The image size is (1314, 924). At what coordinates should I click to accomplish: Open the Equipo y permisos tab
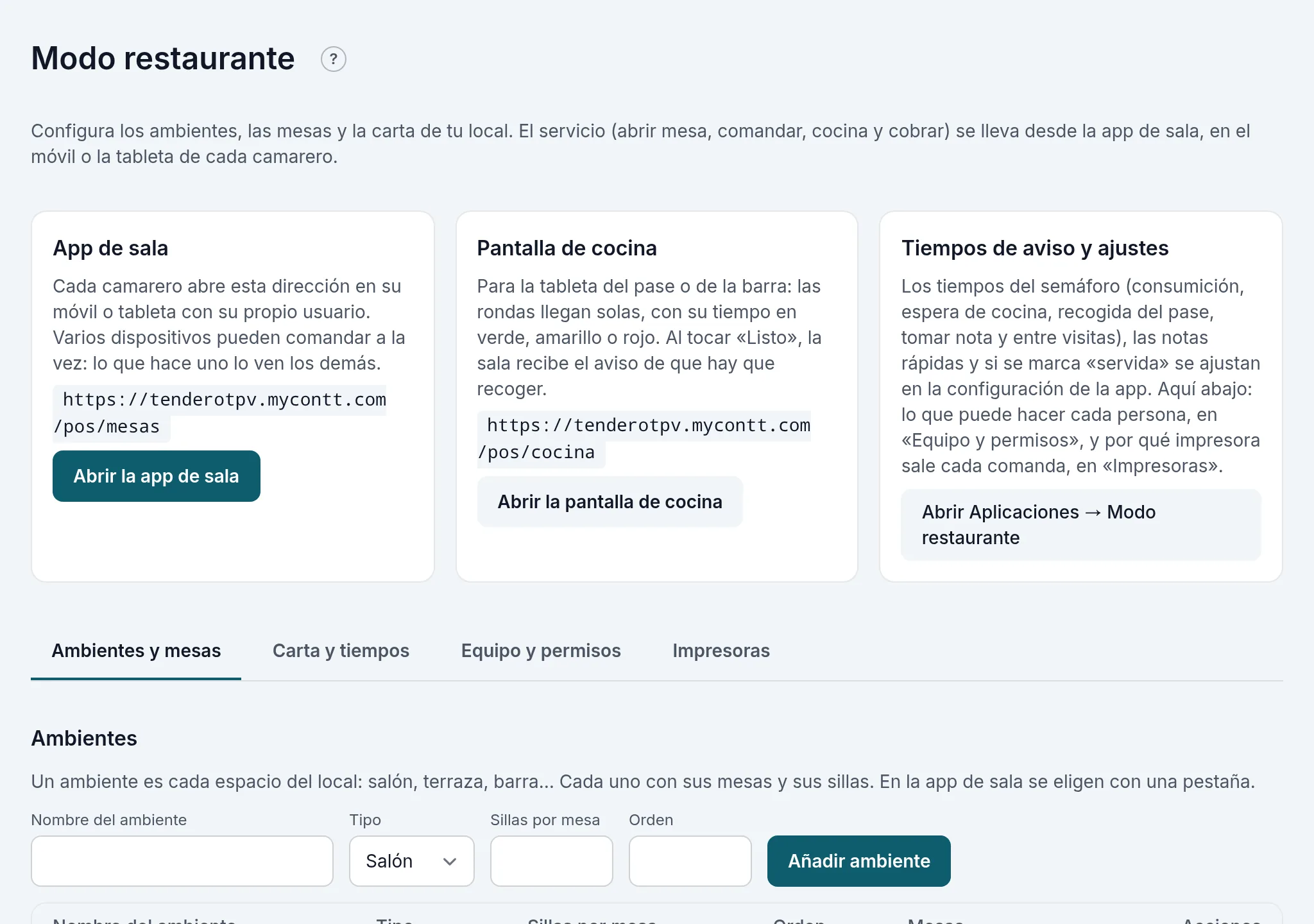[x=541, y=651]
